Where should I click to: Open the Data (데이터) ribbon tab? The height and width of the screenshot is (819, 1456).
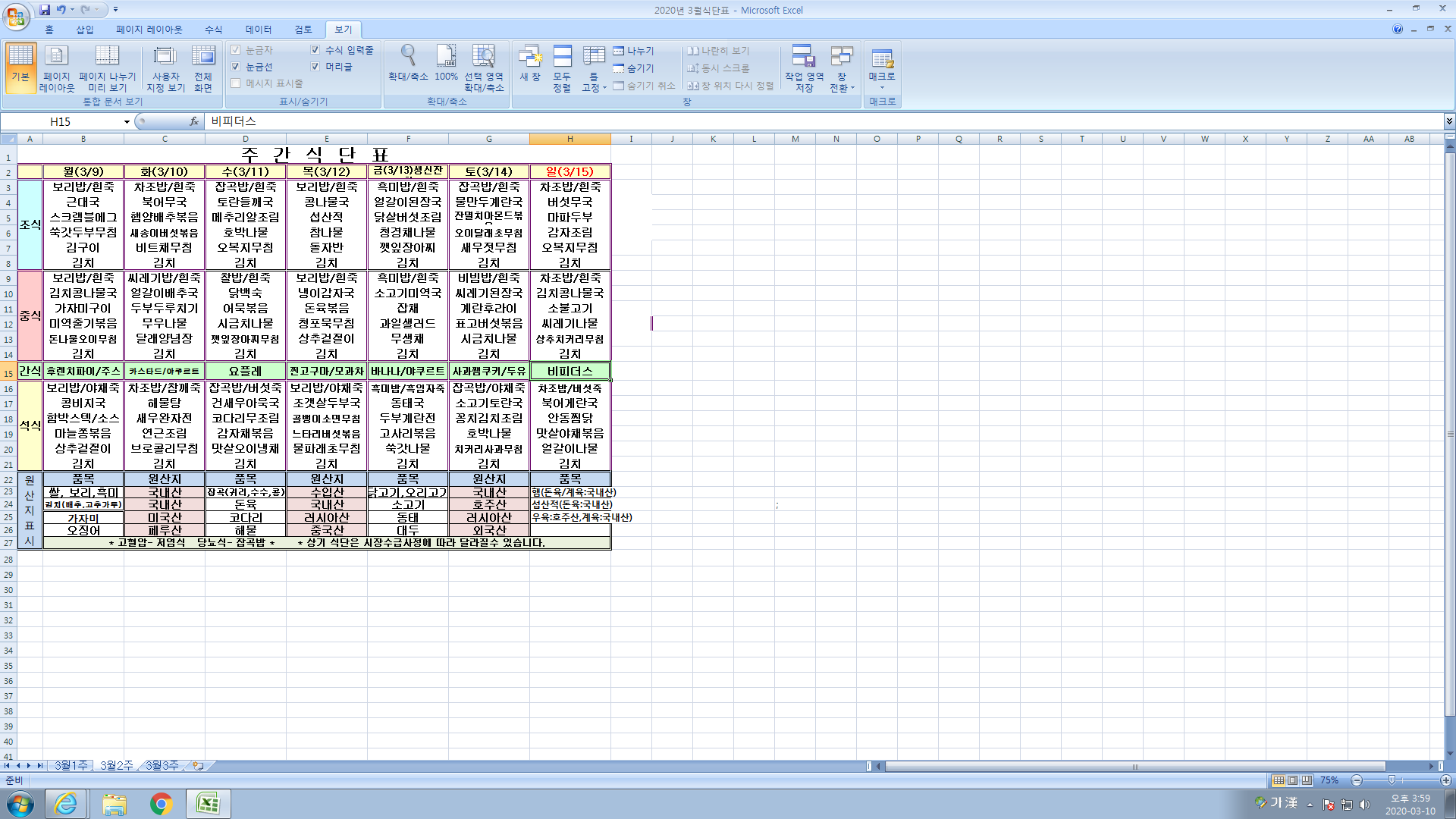click(258, 30)
